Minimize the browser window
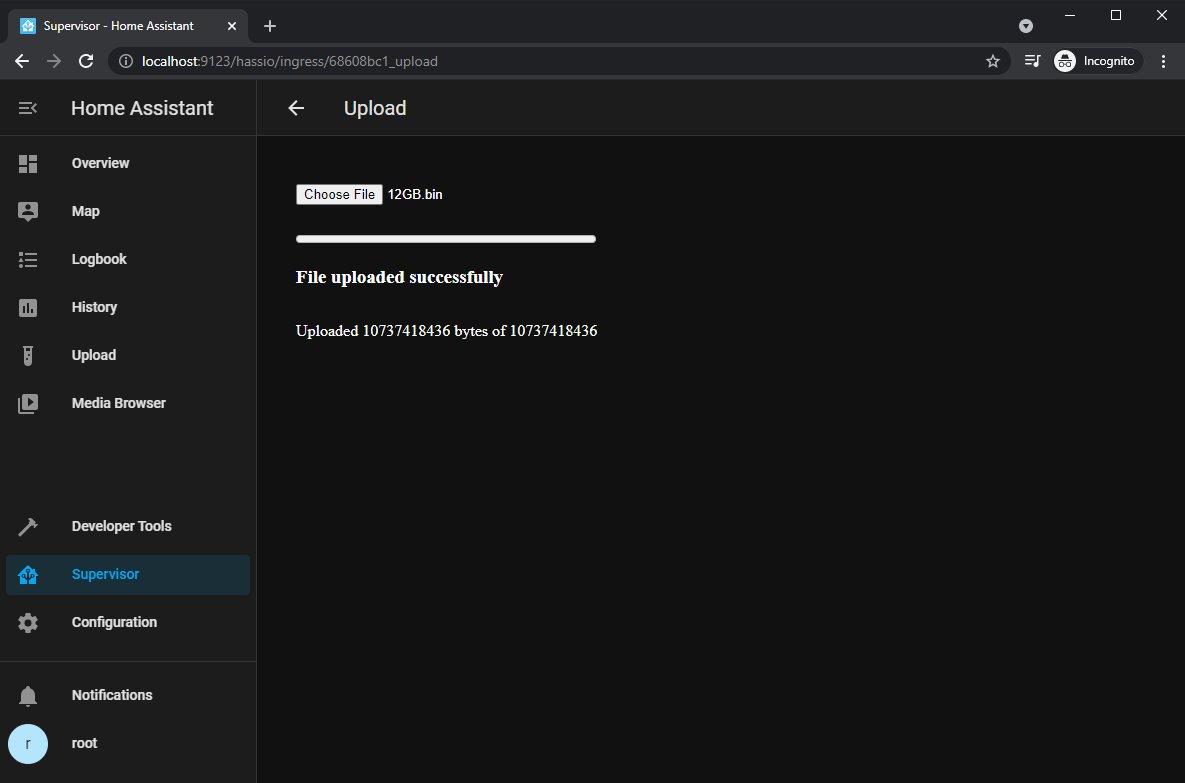The image size is (1185, 783). point(1070,15)
